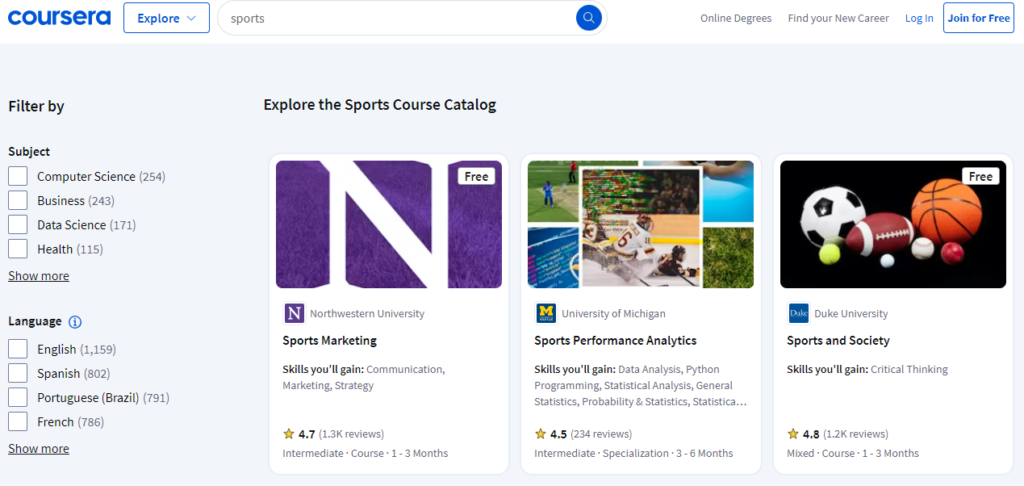The width and height of the screenshot is (1024, 486).
Task: Click the Duke University logo icon
Action: point(799,314)
